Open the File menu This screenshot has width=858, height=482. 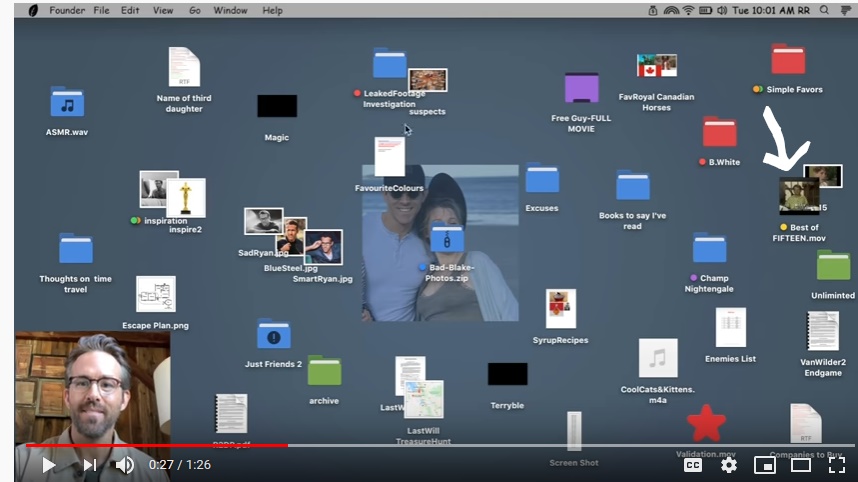tap(101, 10)
